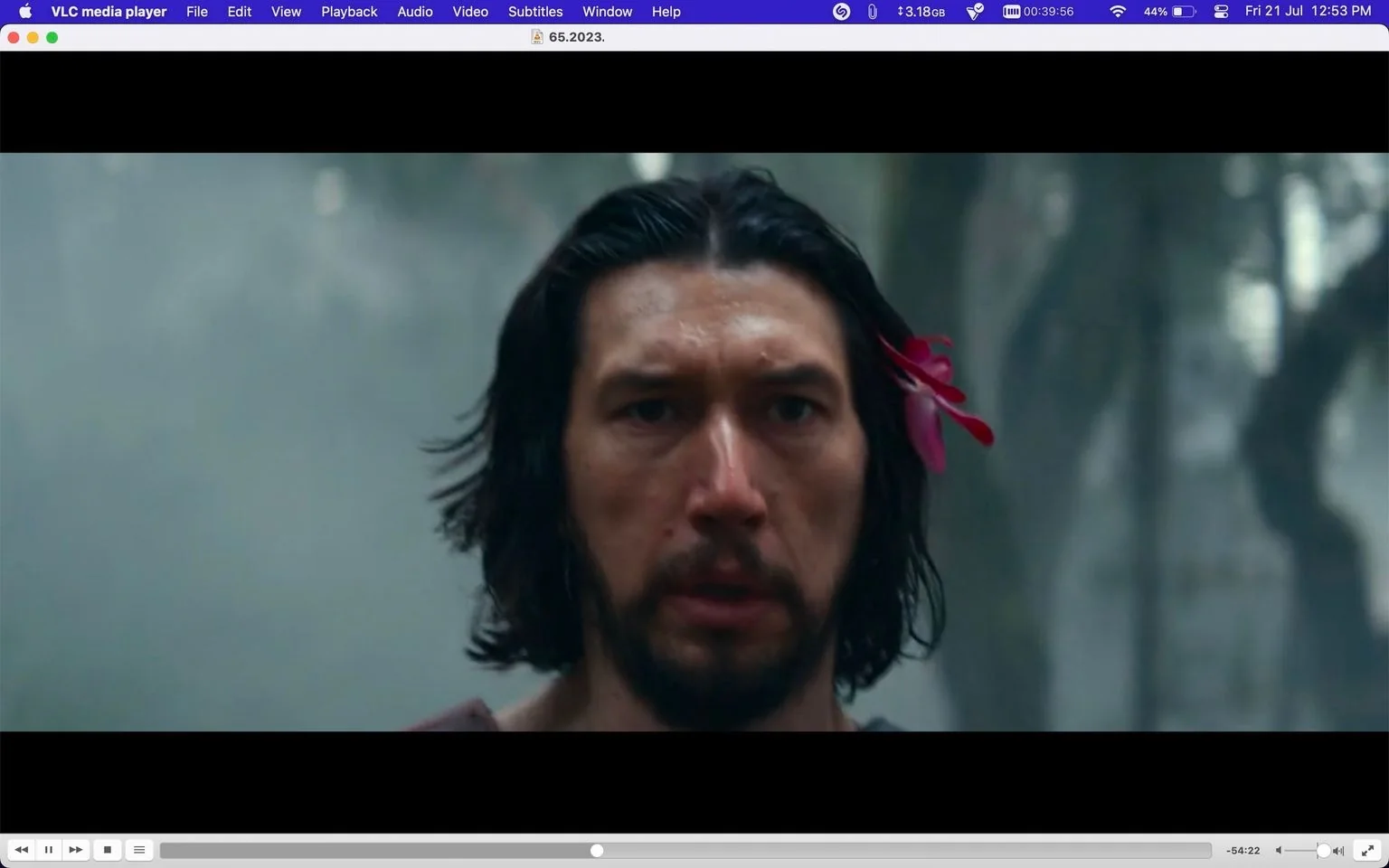Click the file proxy icon beside the 65.2023. title
This screenshot has width=1389, height=868.
tap(537, 37)
